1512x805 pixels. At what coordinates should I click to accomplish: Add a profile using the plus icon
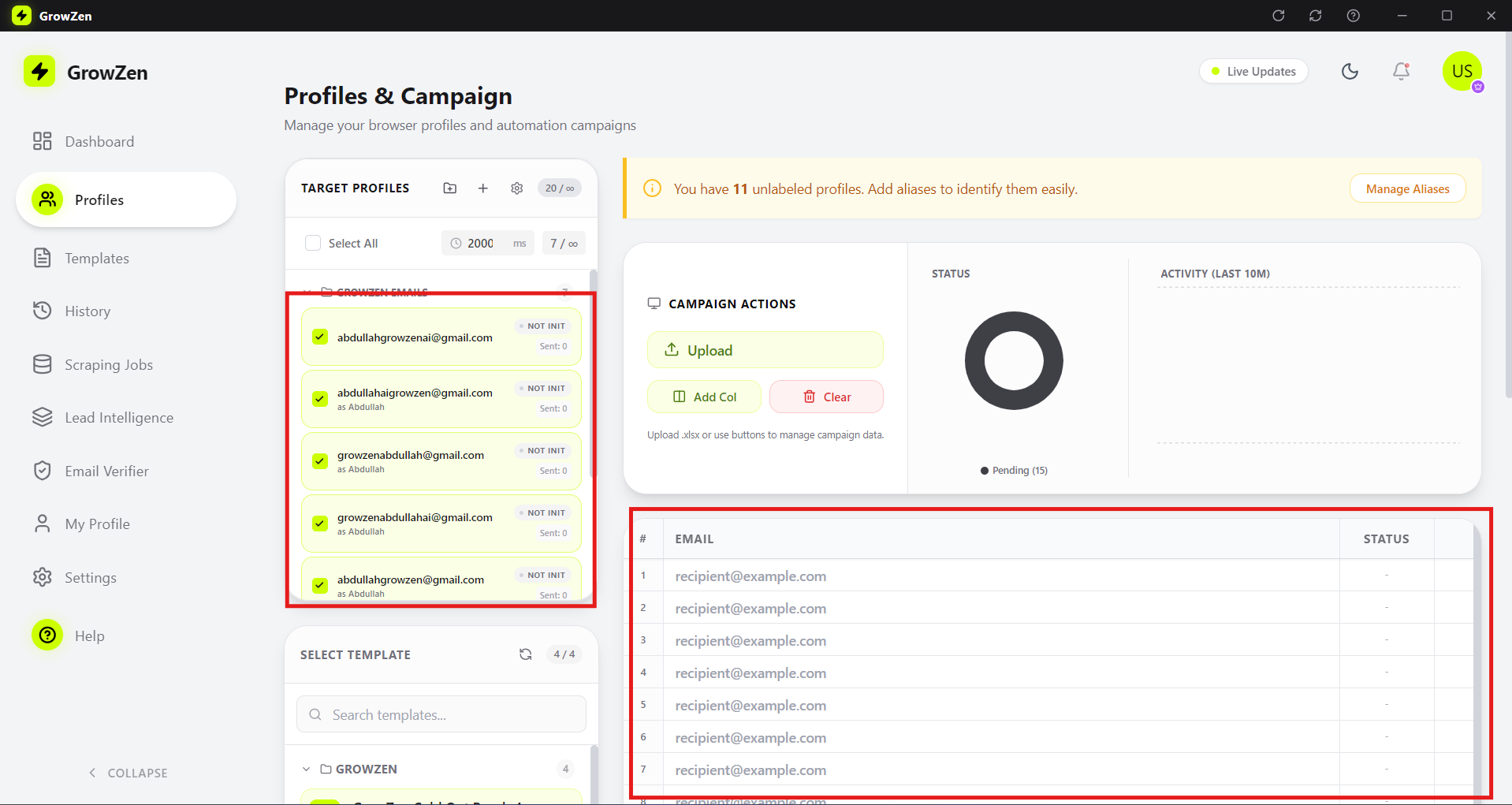click(x=483, y=188)
